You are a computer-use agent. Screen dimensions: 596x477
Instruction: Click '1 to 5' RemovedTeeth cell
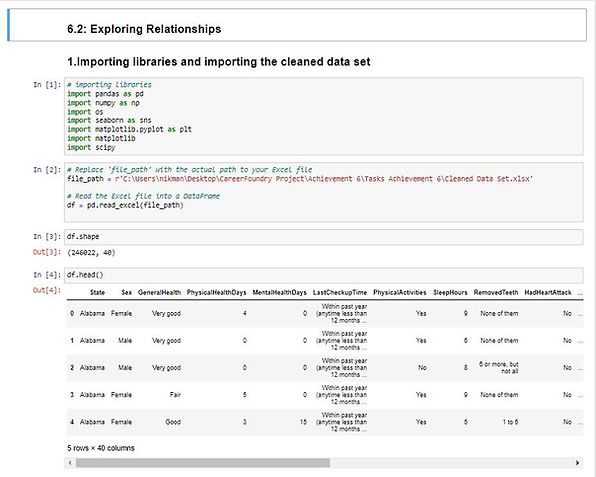[x=510, y=422]
